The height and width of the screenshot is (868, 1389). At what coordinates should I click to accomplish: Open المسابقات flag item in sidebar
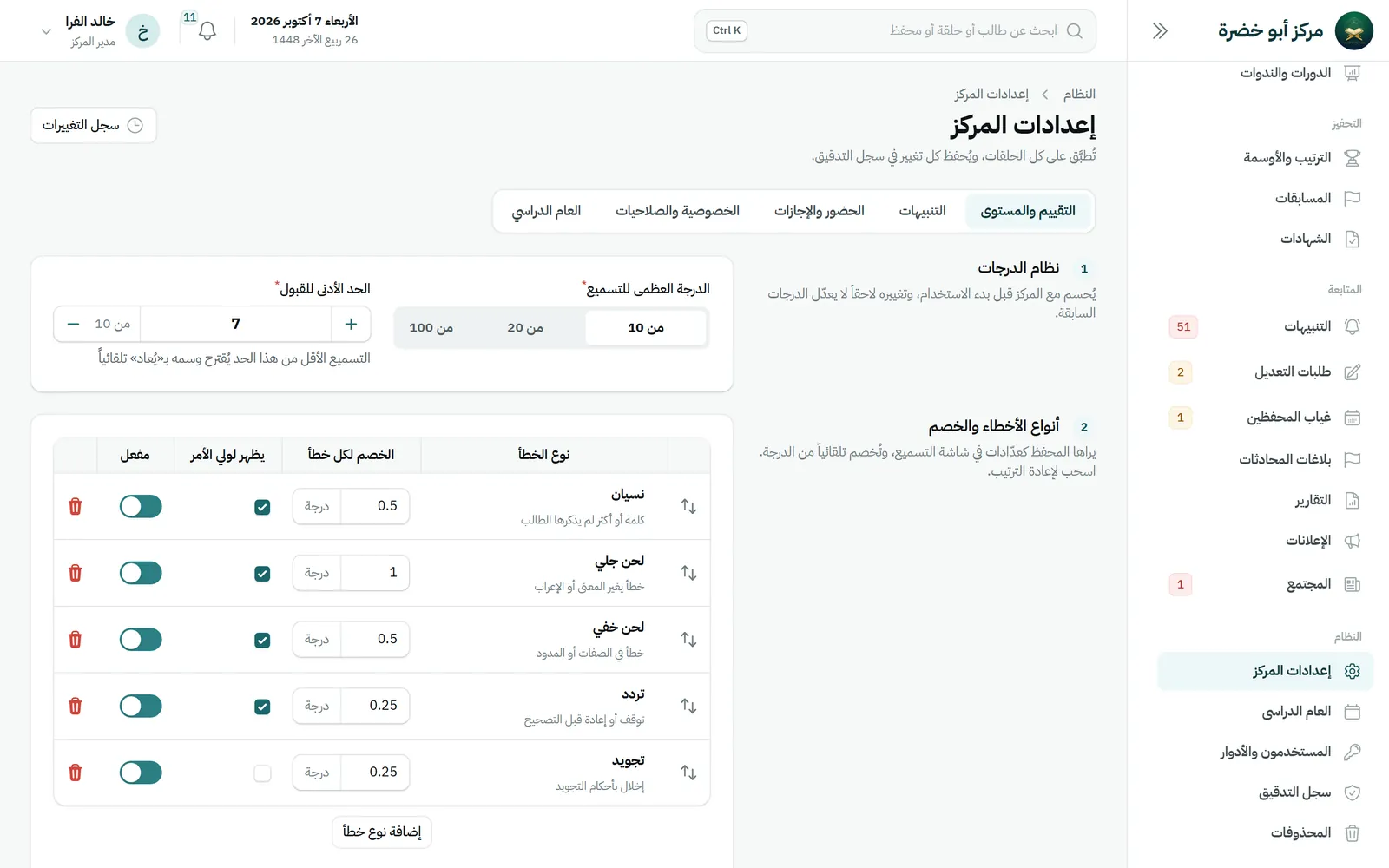pyautogui.click(x=1265, y=198)
